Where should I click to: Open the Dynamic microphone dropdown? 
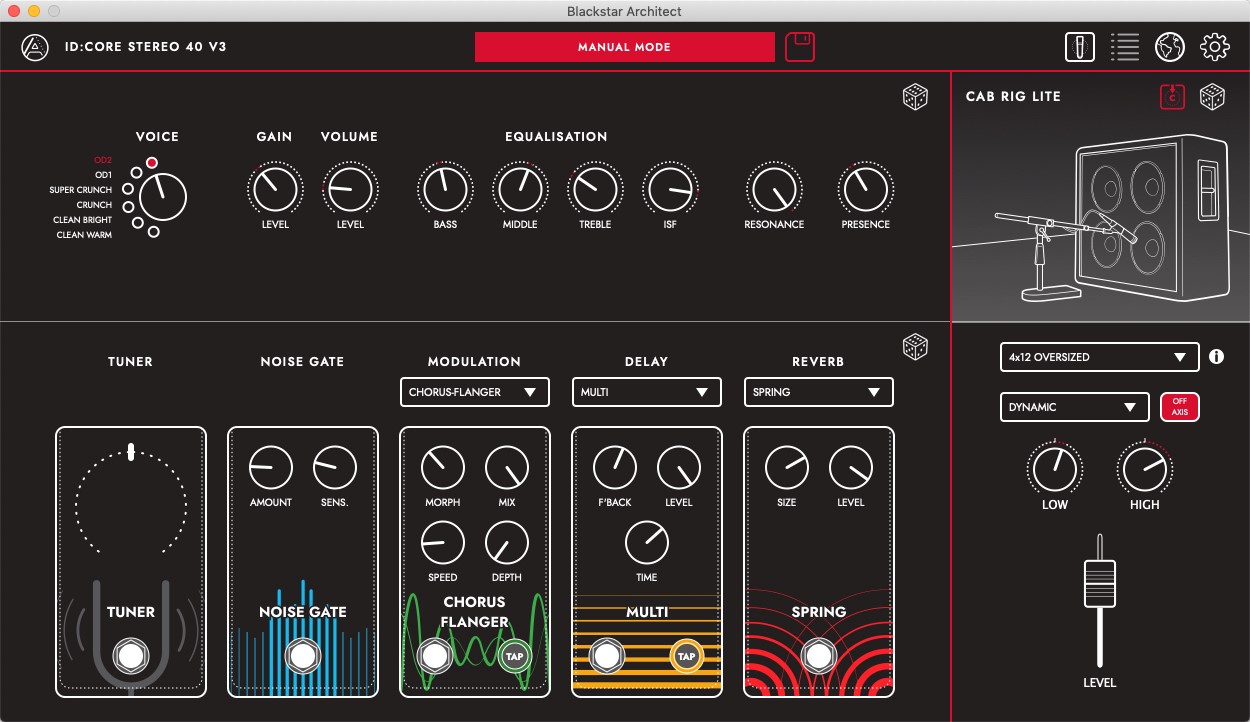point(1074,407)
